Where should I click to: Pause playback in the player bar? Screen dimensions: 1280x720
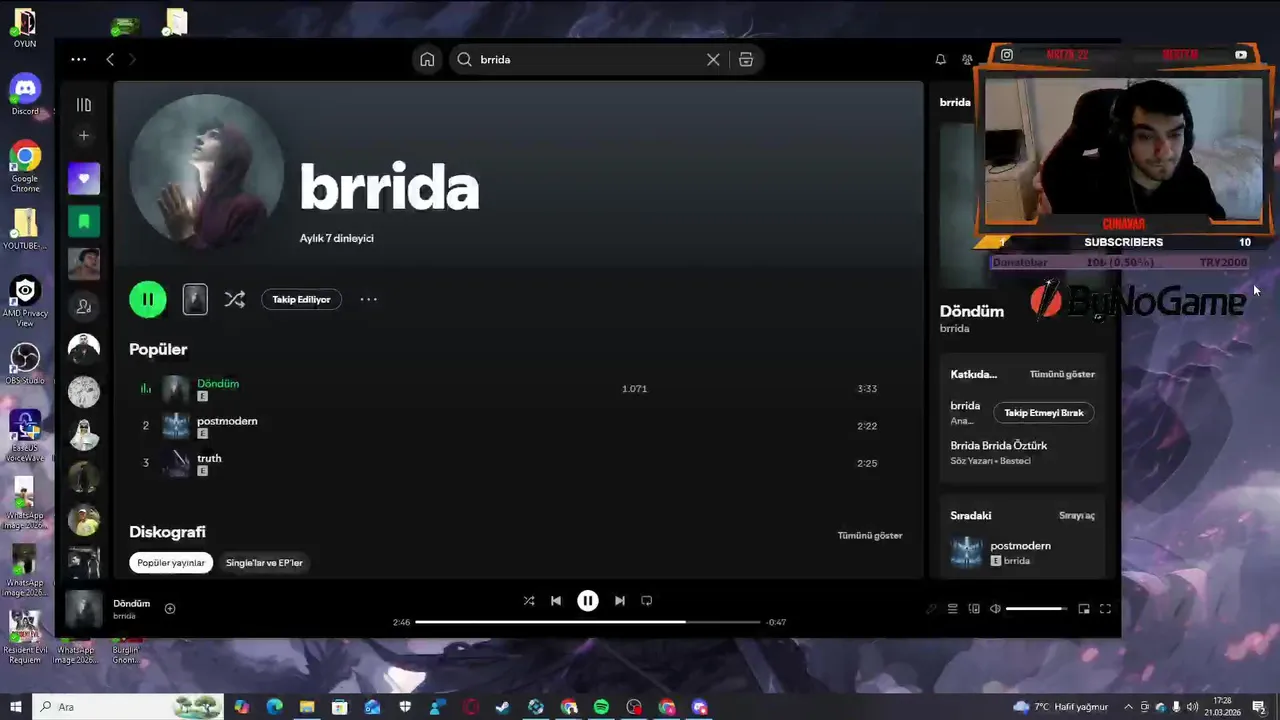pyautogui.click(x=588, y=601)
